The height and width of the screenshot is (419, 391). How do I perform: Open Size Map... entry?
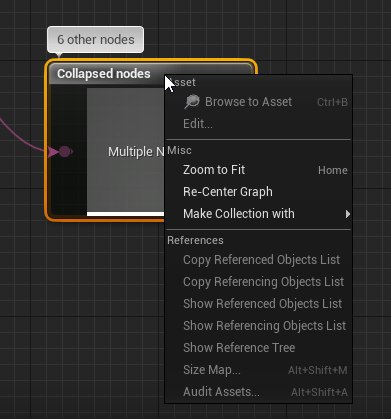258,370
